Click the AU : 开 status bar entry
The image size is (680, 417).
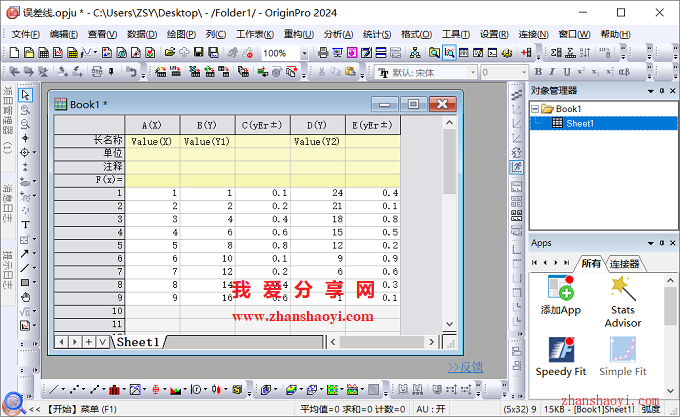click(430, 409)
